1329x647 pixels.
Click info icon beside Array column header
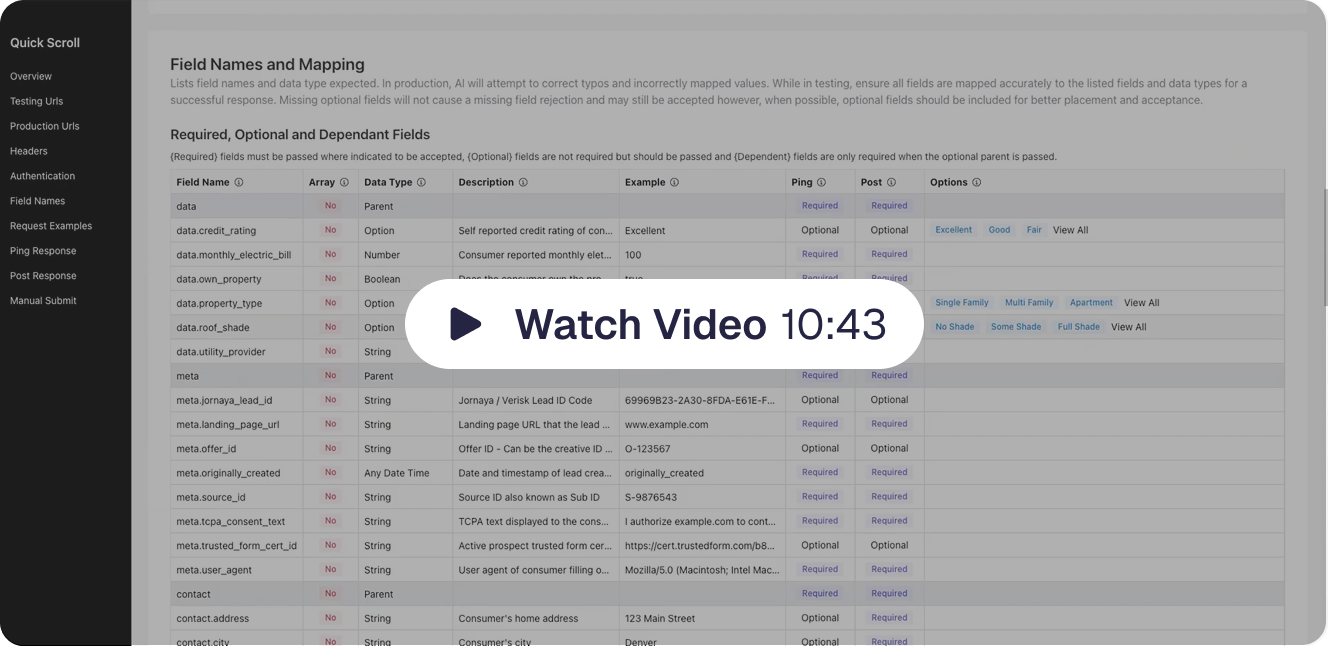[x=344, y=183]
